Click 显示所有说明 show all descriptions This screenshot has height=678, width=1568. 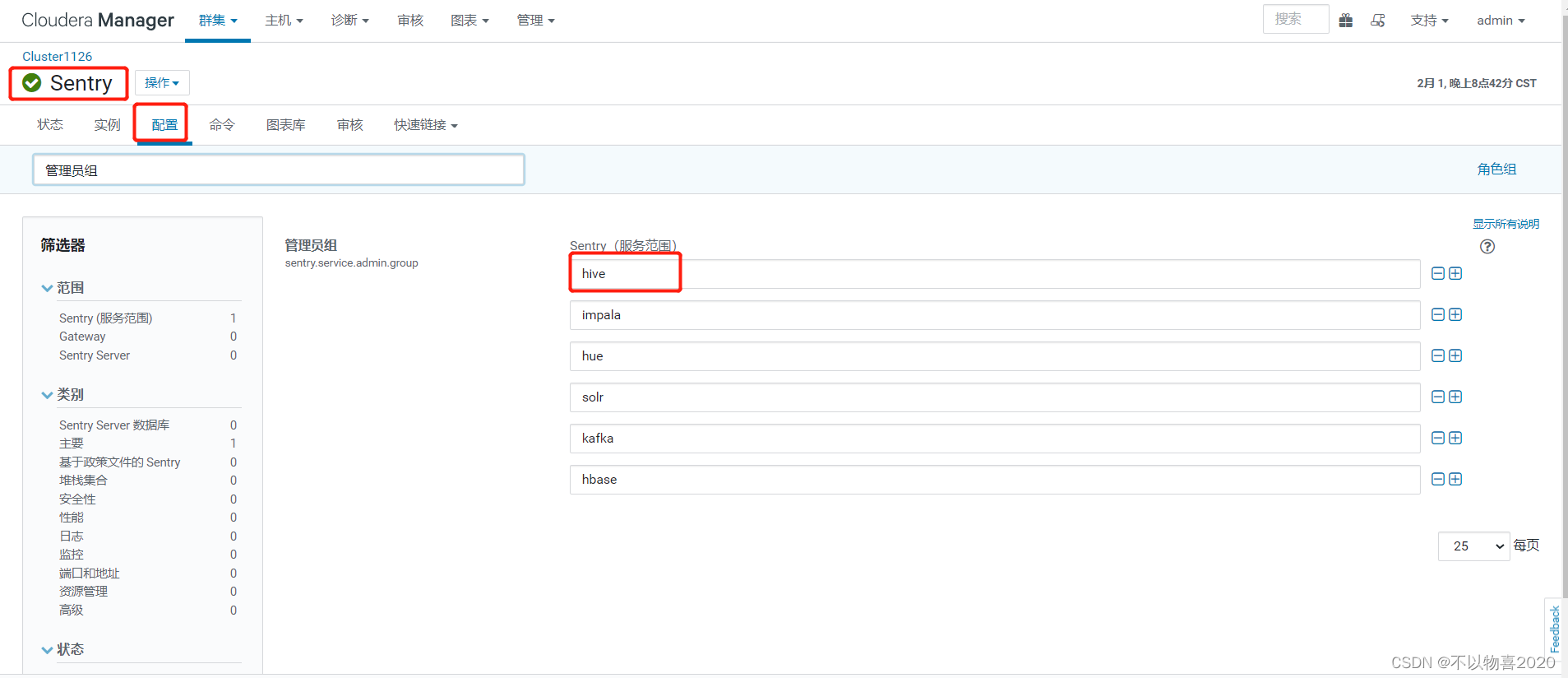coord(1506,224)
